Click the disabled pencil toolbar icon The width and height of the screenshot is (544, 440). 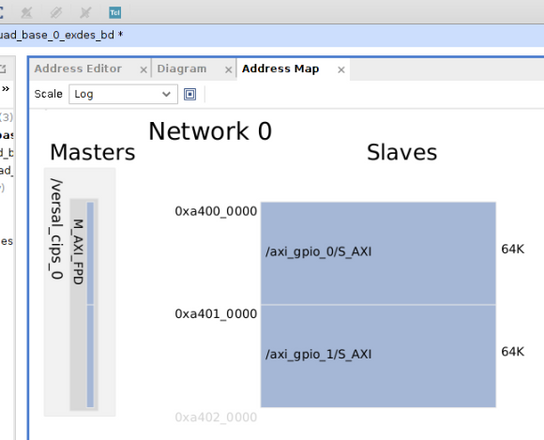click(x=56, y=13)
